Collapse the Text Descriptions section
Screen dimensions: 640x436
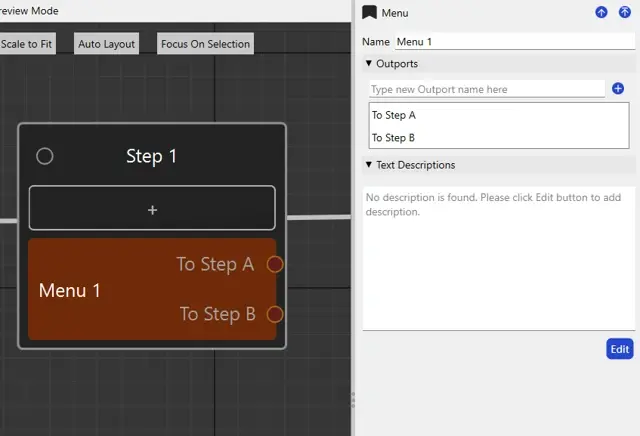369,165
